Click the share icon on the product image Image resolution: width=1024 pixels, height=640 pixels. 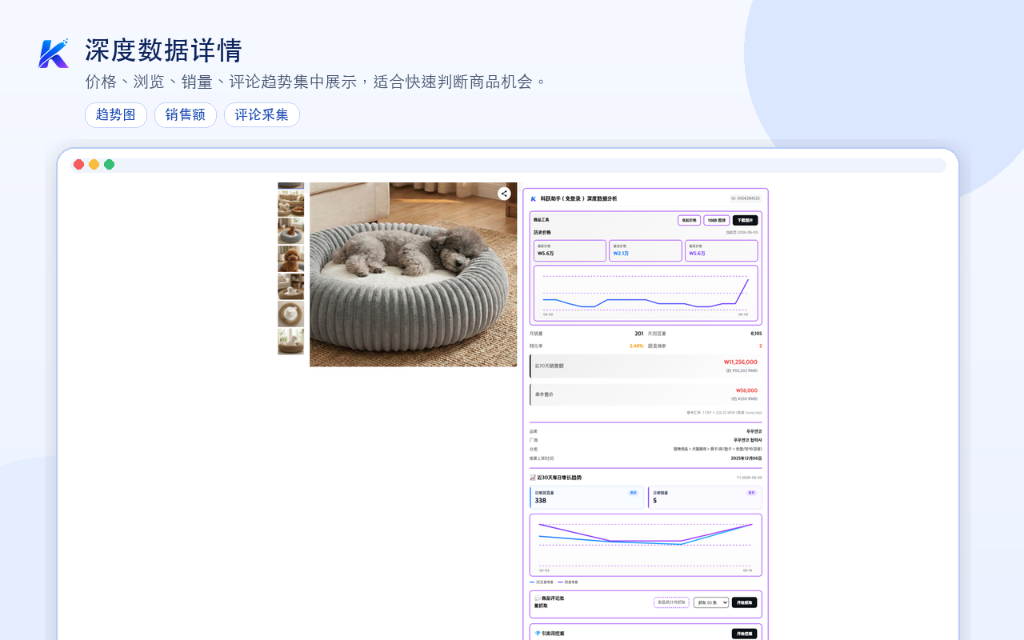coord(504,193)
